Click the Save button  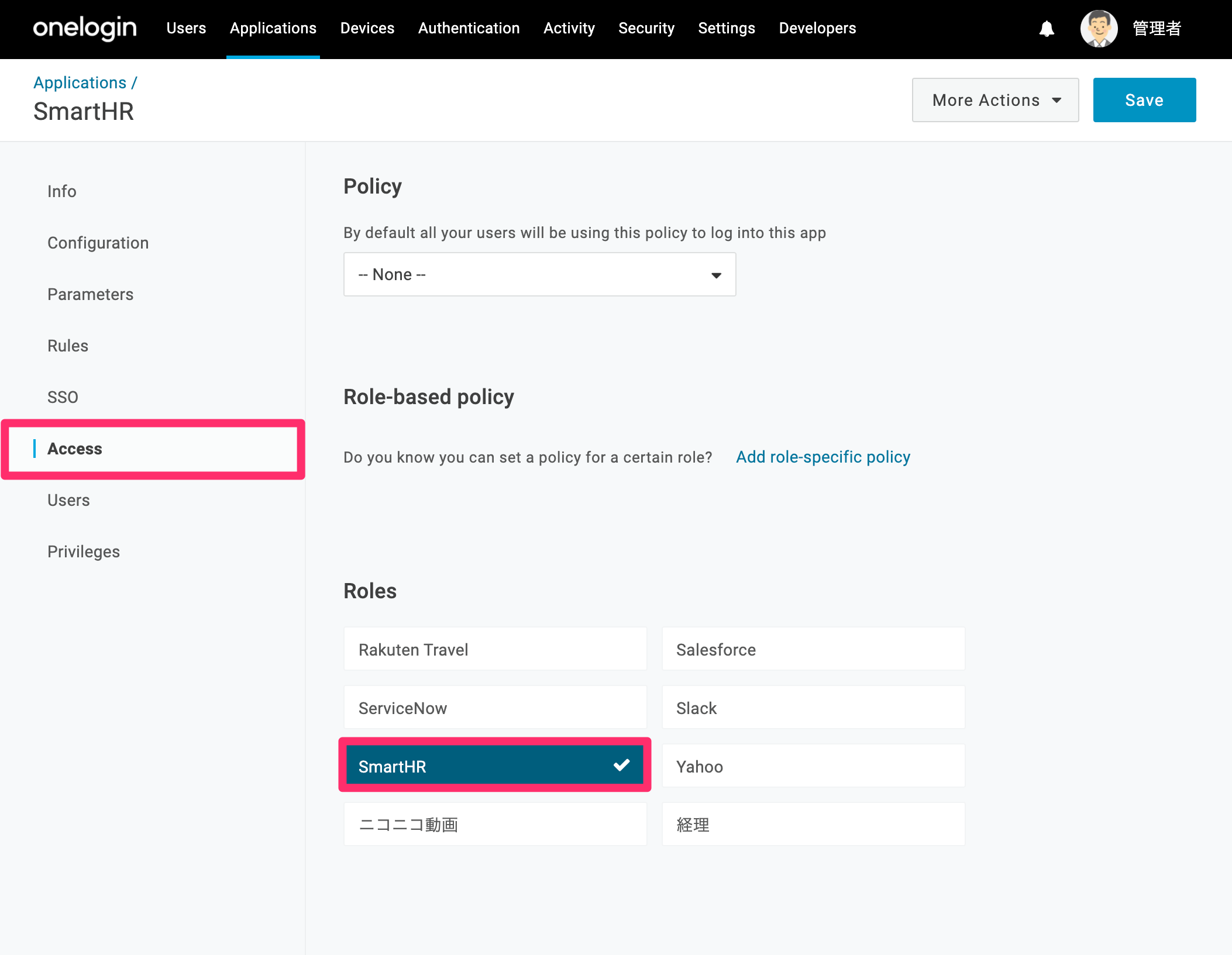[x=1144, y=100]
